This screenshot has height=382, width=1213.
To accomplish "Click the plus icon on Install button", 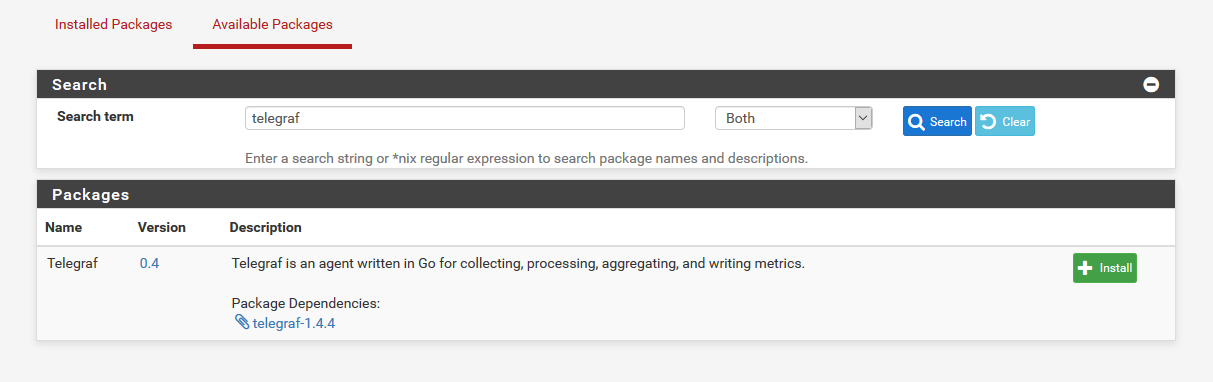I will pos(1086,268).
